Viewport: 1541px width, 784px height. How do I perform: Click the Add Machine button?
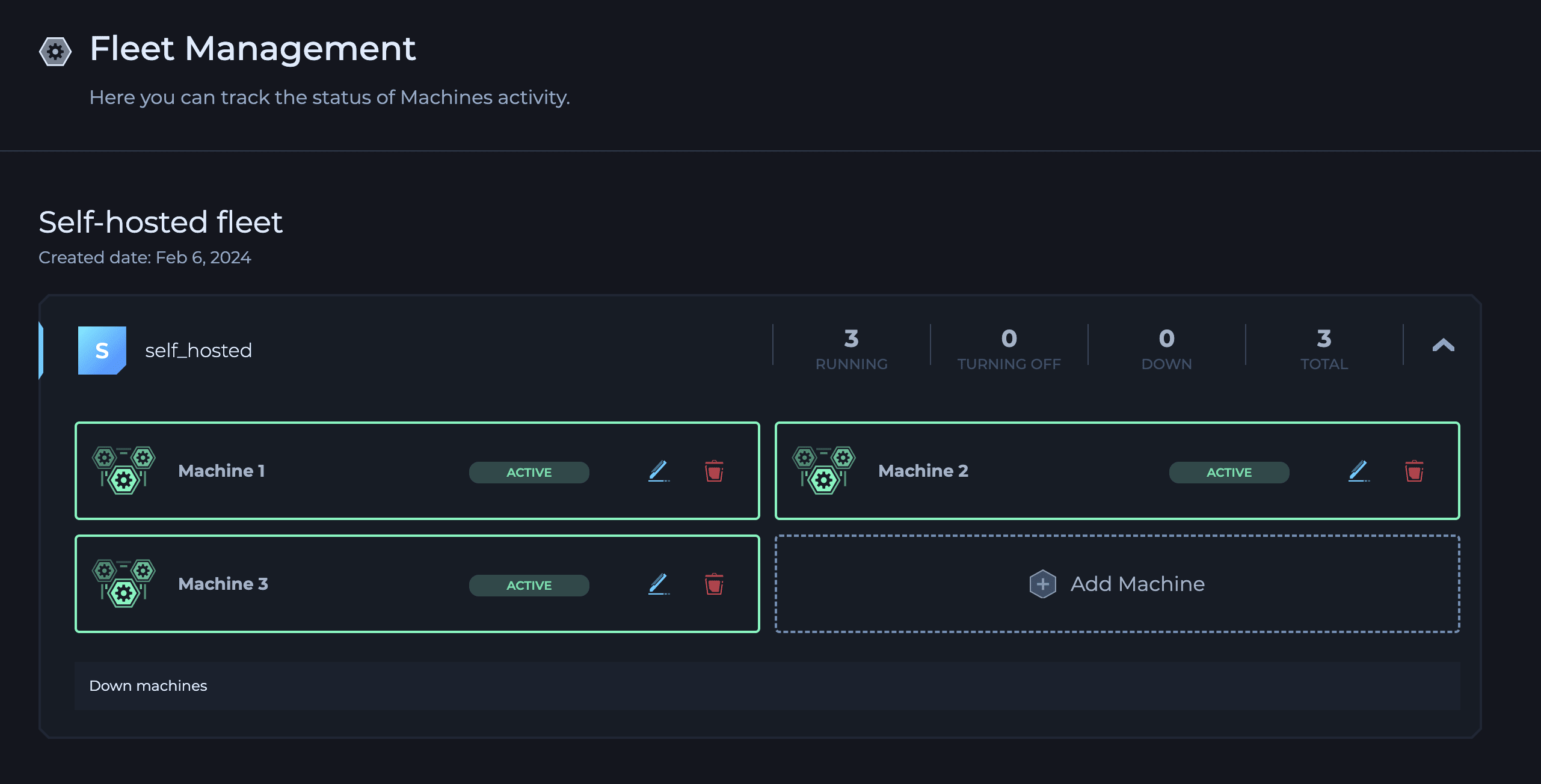[x=1118, y=584]
